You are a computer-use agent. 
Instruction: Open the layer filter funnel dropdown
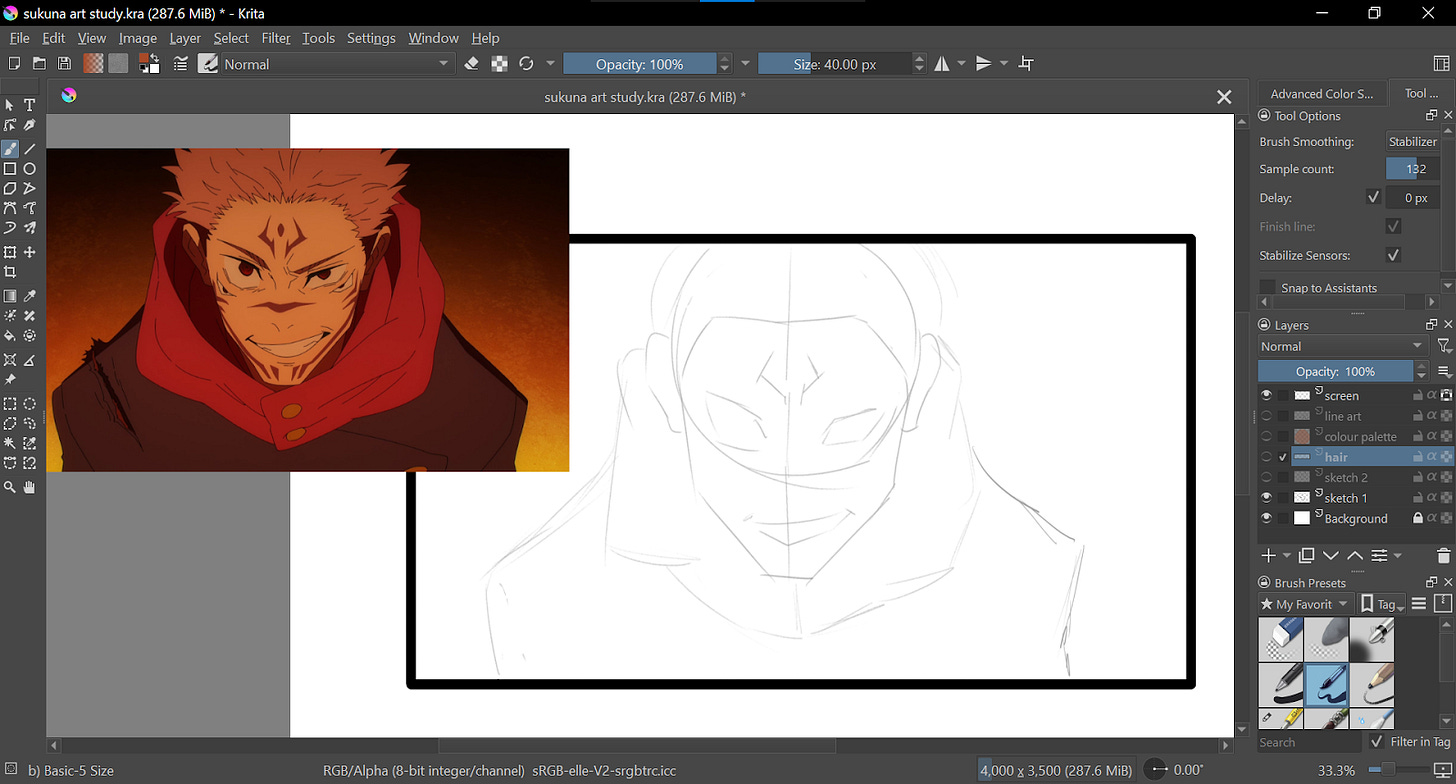(1444, 347)
